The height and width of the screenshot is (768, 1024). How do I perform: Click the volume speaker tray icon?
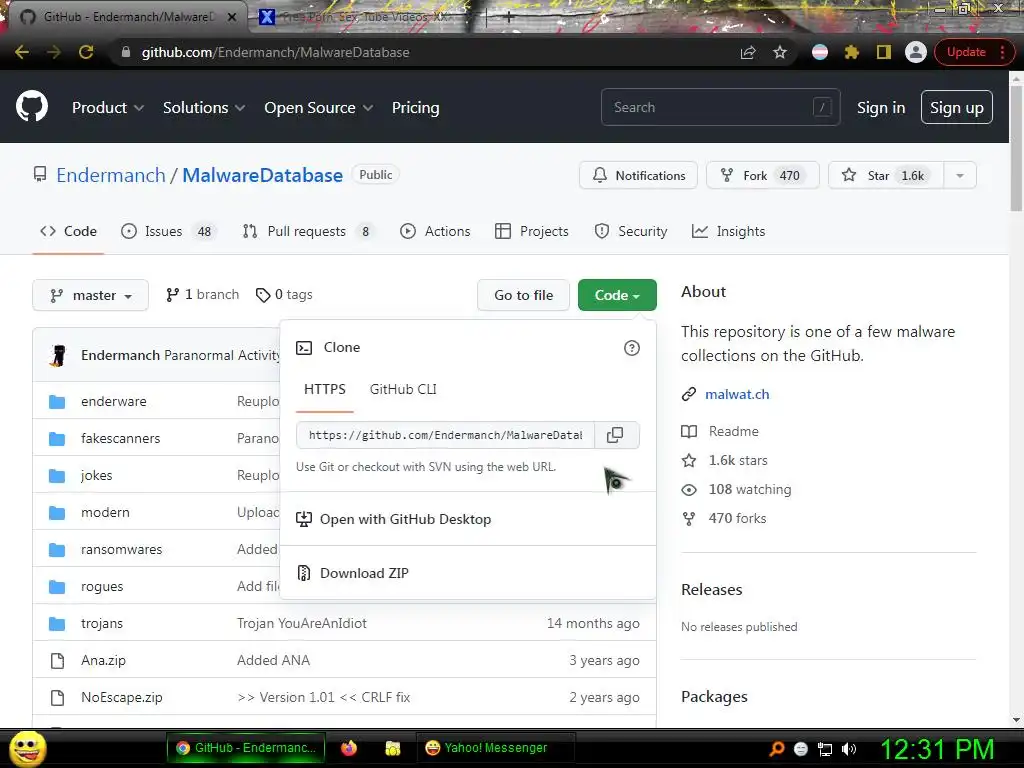(849, 749)
